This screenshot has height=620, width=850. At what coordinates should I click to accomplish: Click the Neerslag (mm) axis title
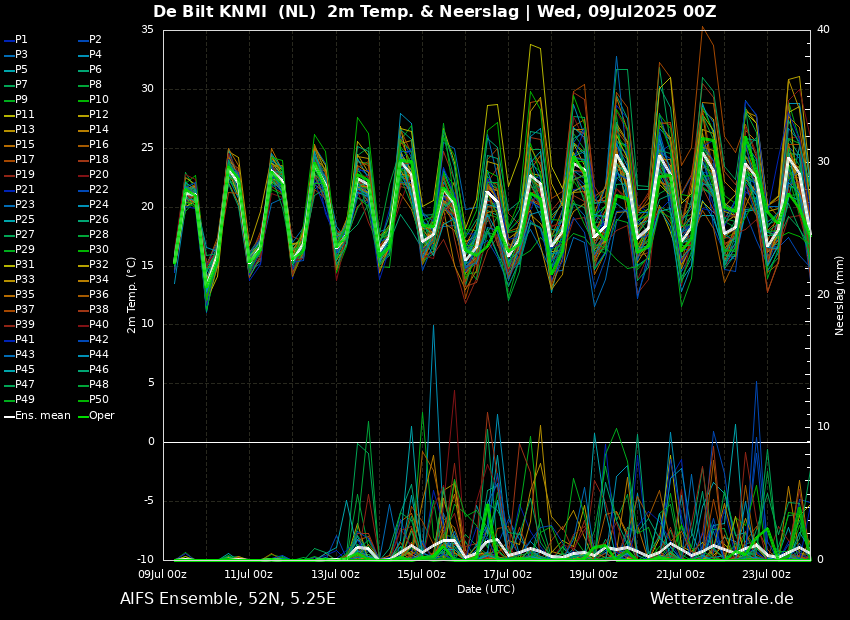click(840, 295)
